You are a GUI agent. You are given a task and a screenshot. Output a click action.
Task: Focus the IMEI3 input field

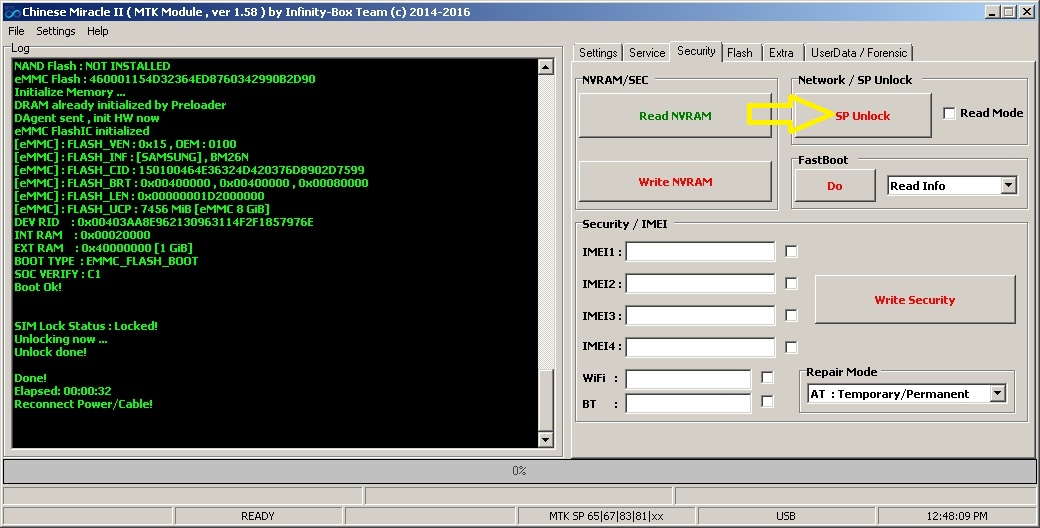[x=700, y=315]
